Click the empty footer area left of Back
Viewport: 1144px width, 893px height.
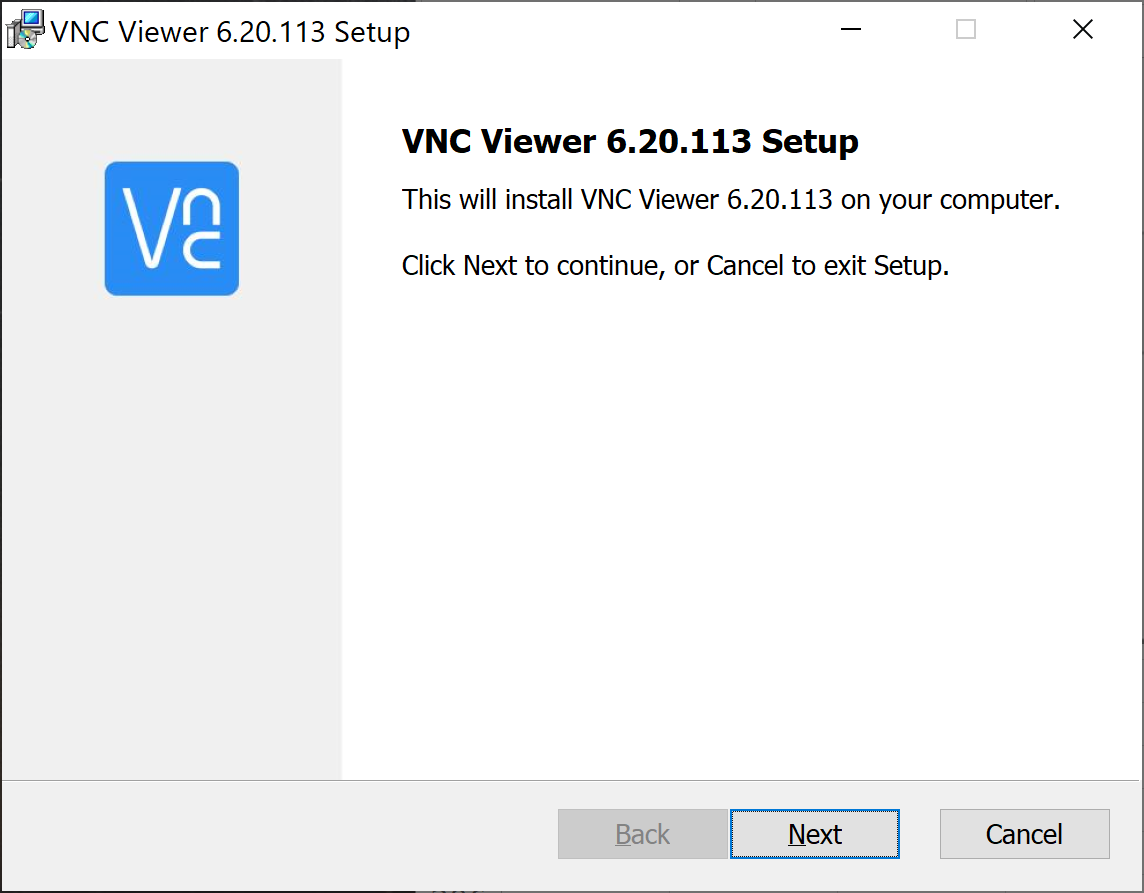pos(280,834)
